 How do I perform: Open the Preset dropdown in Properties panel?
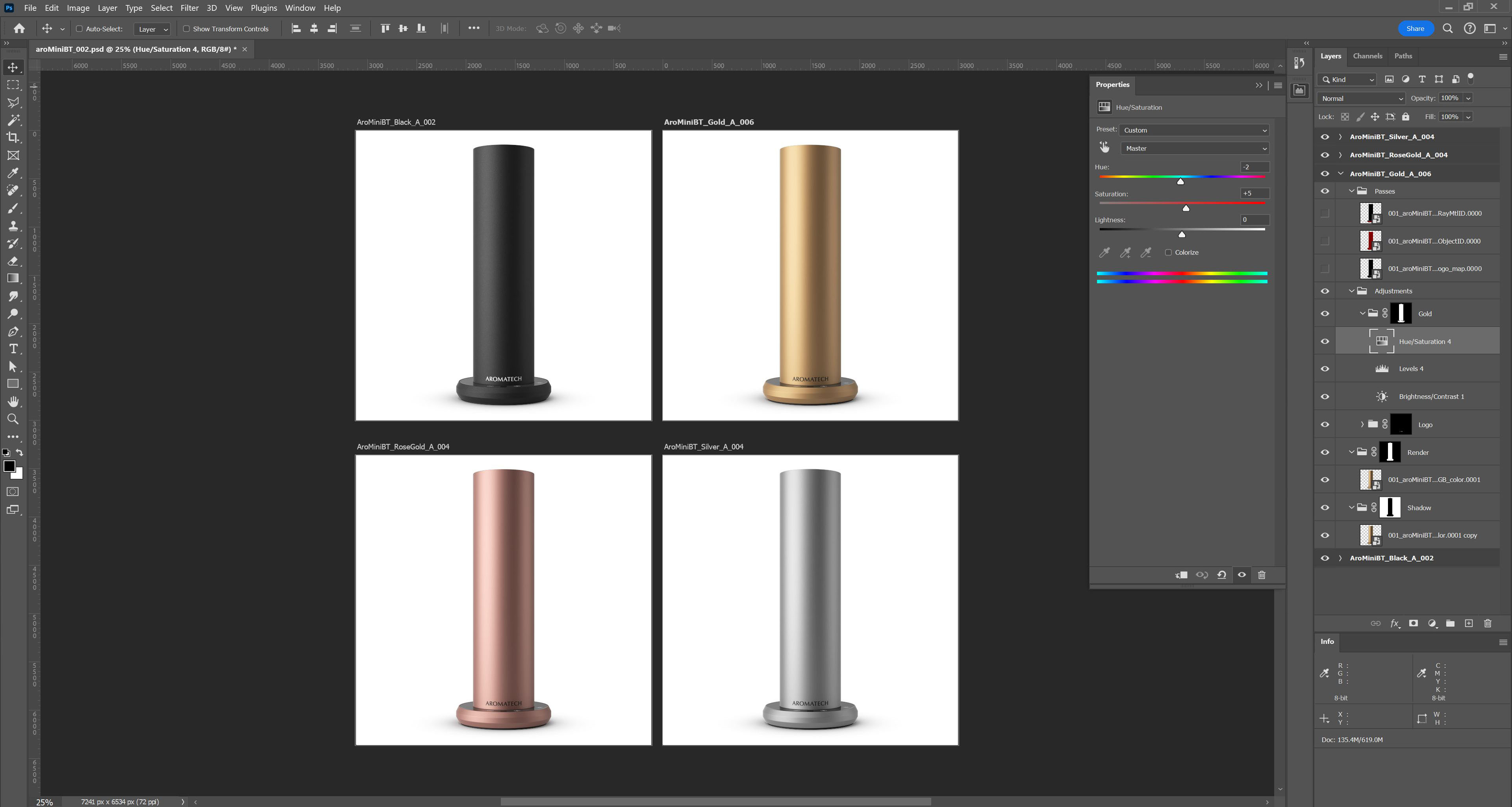(x=1194, y=130)
